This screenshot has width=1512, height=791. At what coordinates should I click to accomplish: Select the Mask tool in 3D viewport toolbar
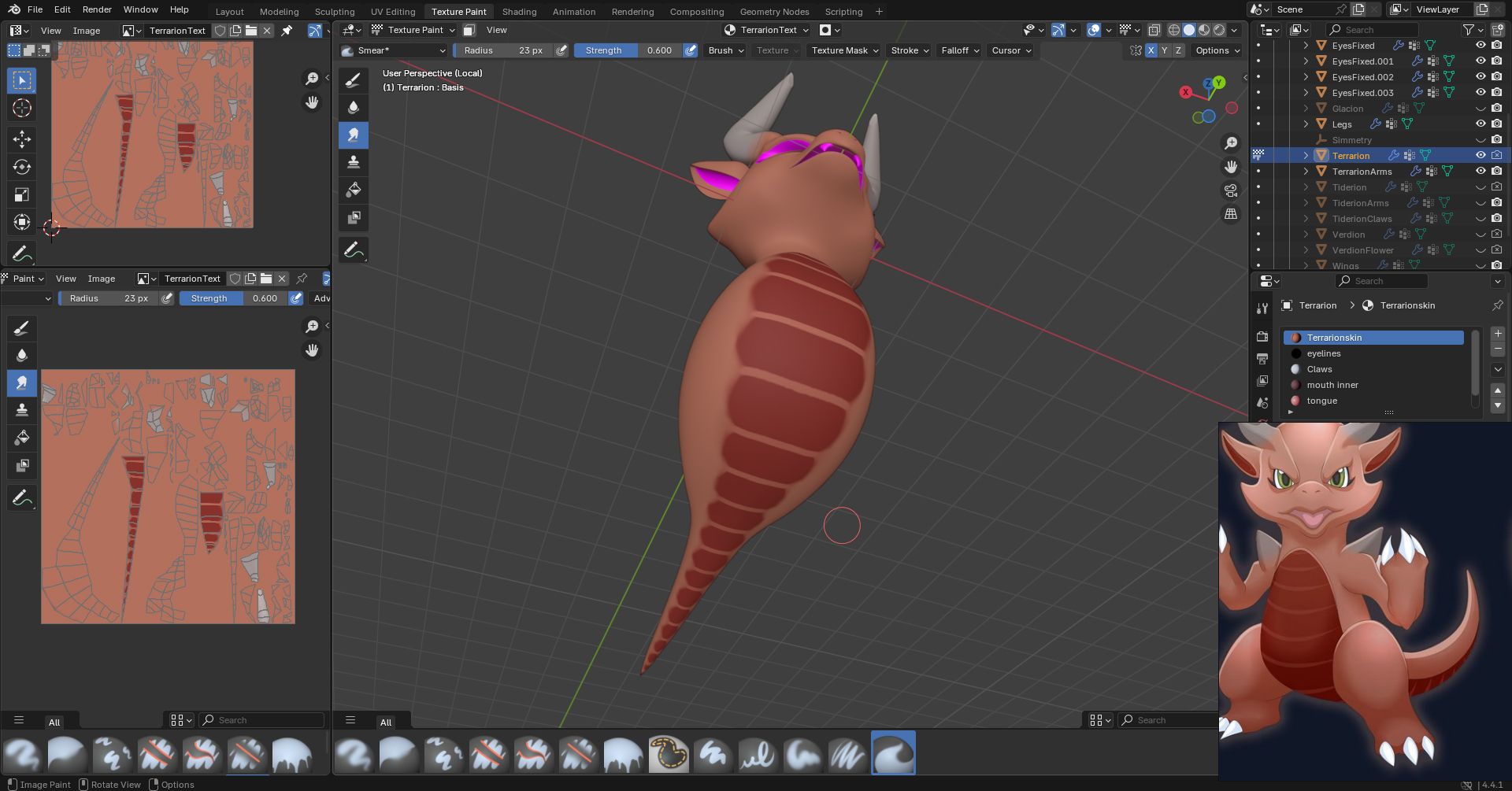354,217
